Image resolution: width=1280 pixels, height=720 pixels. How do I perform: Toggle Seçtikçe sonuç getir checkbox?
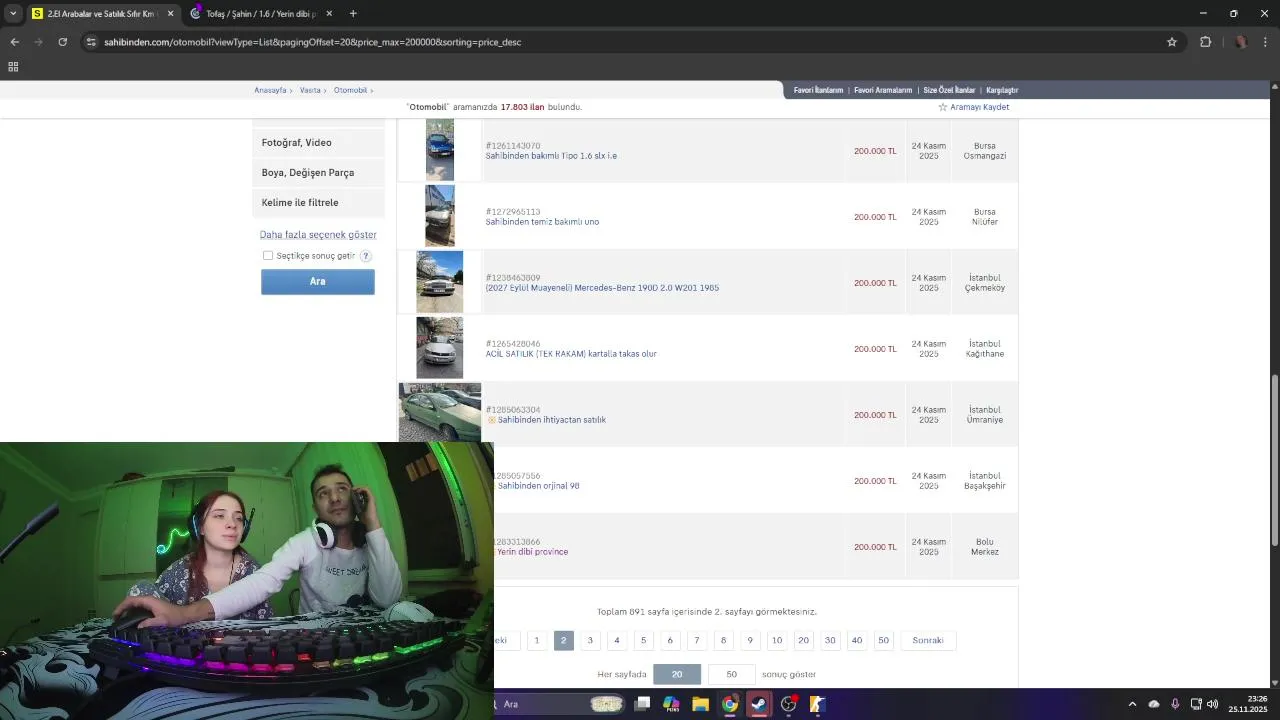[x=268, y=256]
